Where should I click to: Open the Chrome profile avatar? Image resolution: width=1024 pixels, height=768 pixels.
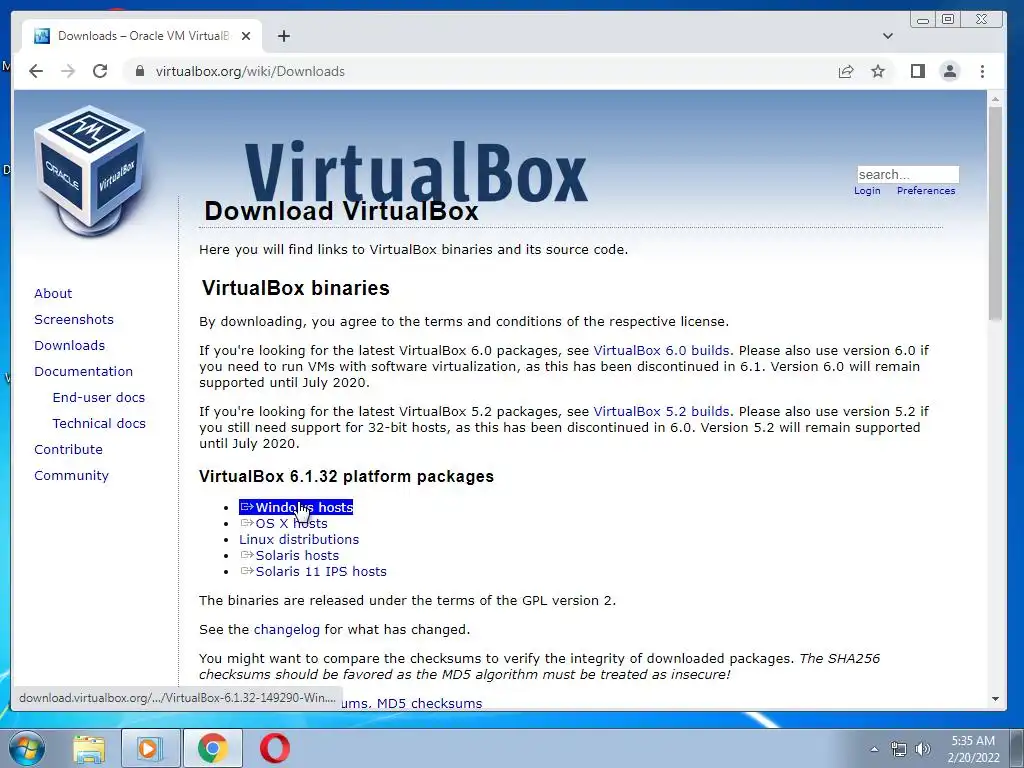950,71
